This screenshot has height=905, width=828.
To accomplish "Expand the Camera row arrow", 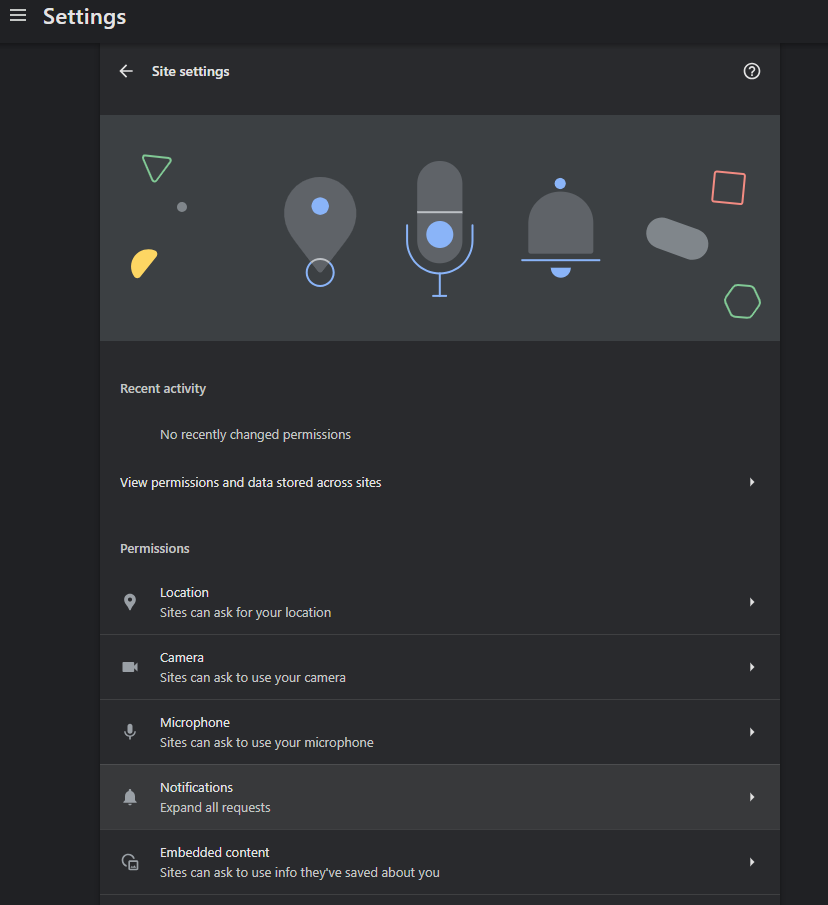I will pos(752,667).
